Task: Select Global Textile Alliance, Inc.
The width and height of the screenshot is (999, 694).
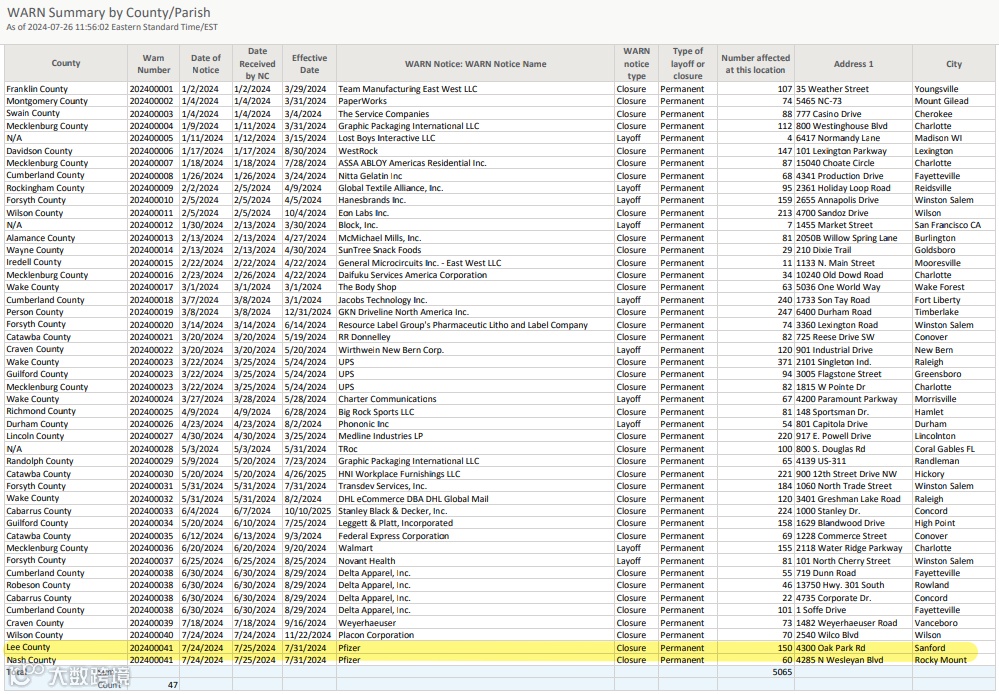Action: 390,188
